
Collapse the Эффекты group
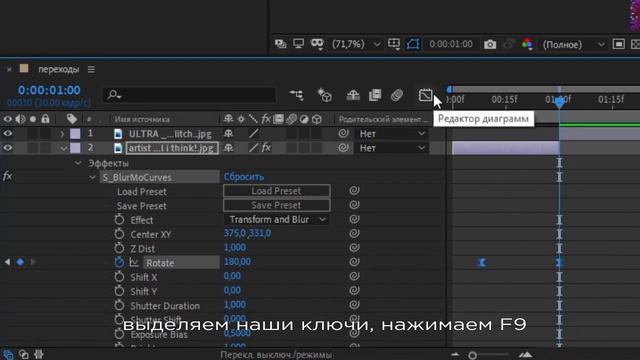[78, 163]
